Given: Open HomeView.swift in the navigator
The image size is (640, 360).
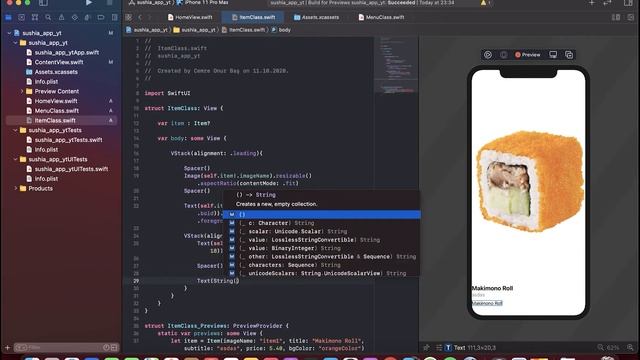Looking at the screenshot, I should [52, 101].
